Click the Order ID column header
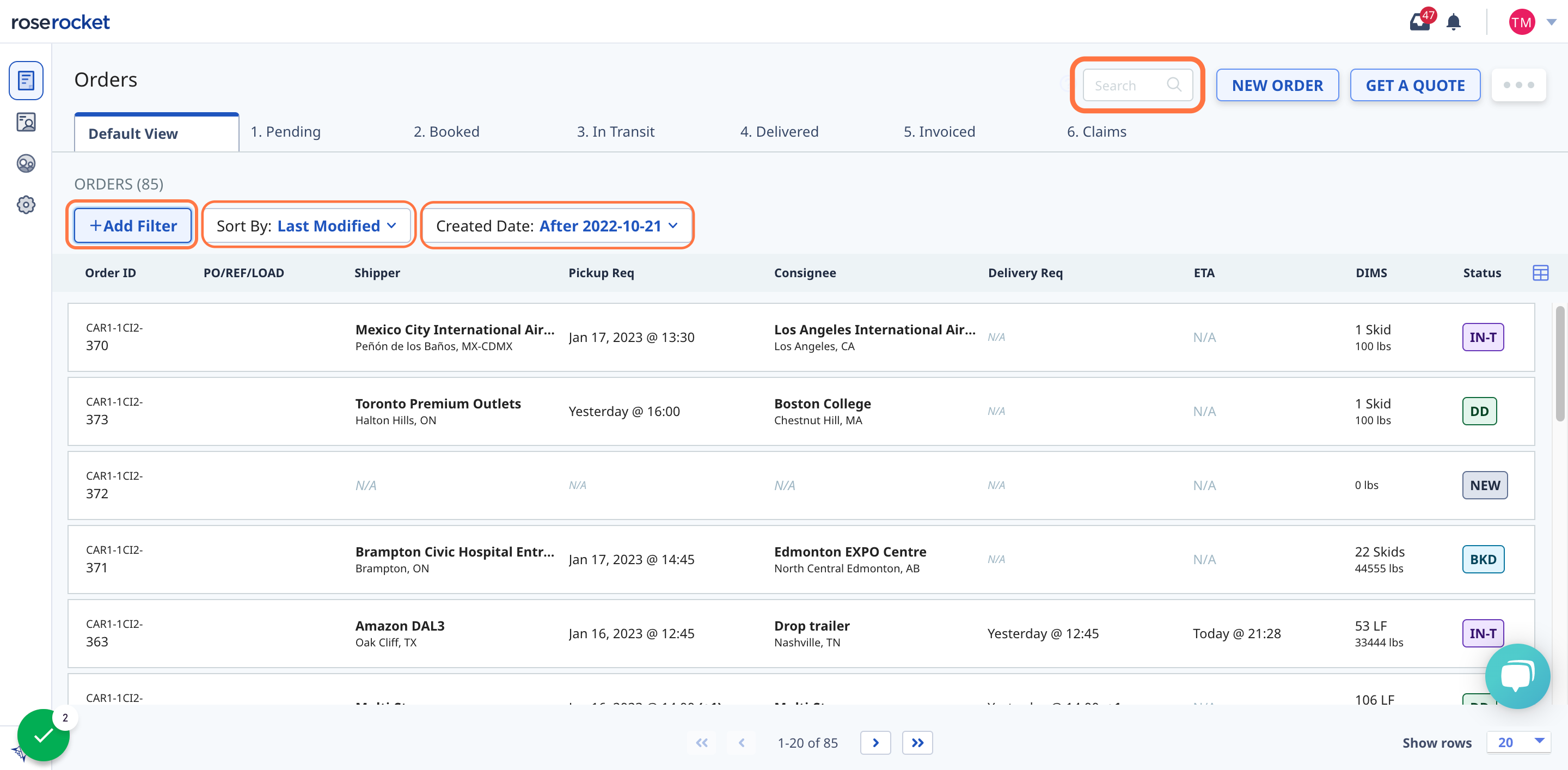This screenshot has width=1568, height=770. 110,273
